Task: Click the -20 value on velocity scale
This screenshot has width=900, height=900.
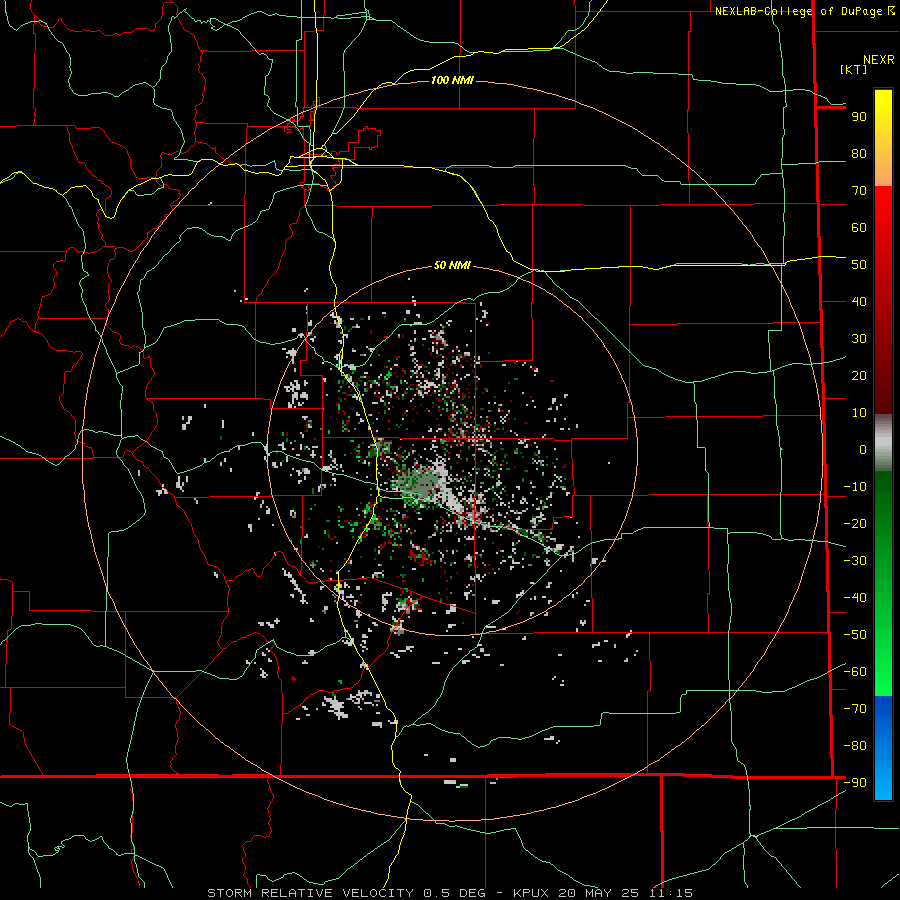Action: pos(855,524)
